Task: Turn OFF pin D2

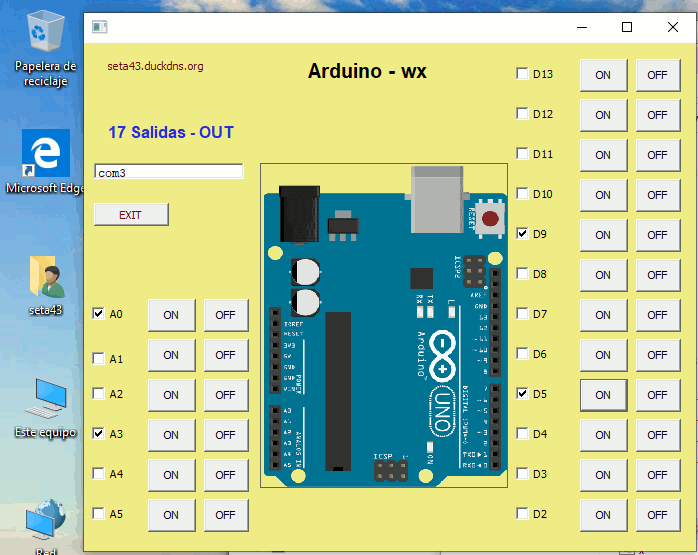Action: pos(657,515)
